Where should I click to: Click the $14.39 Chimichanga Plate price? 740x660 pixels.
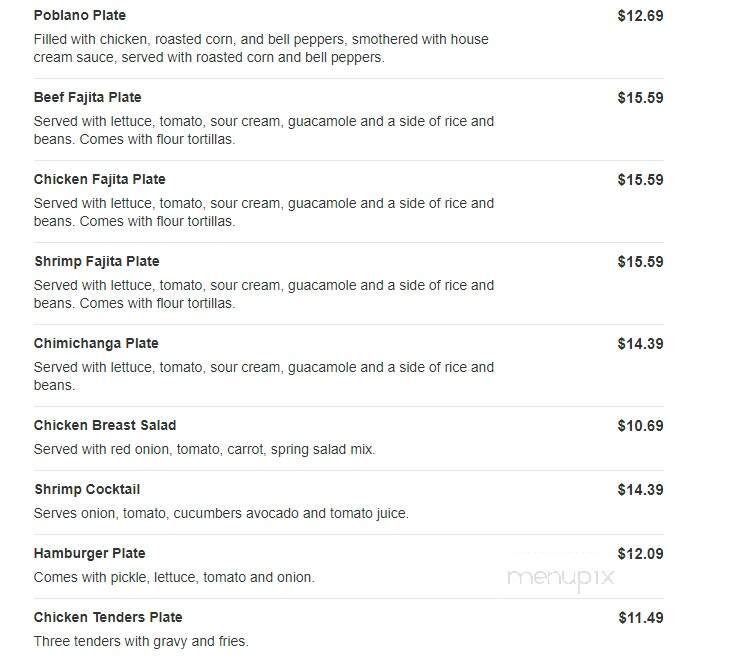click(x=640, y=344)
